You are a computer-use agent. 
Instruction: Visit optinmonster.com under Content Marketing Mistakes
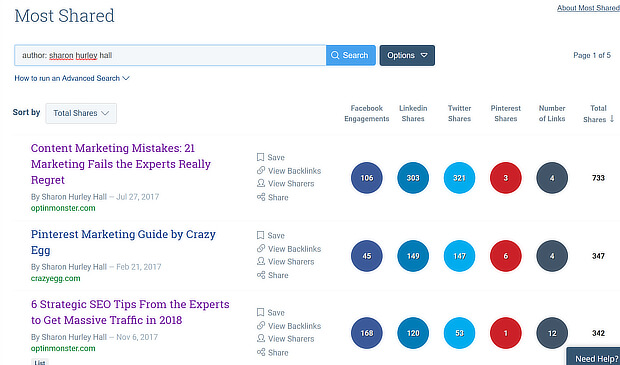pyautogui.click(x=63, y=208)
